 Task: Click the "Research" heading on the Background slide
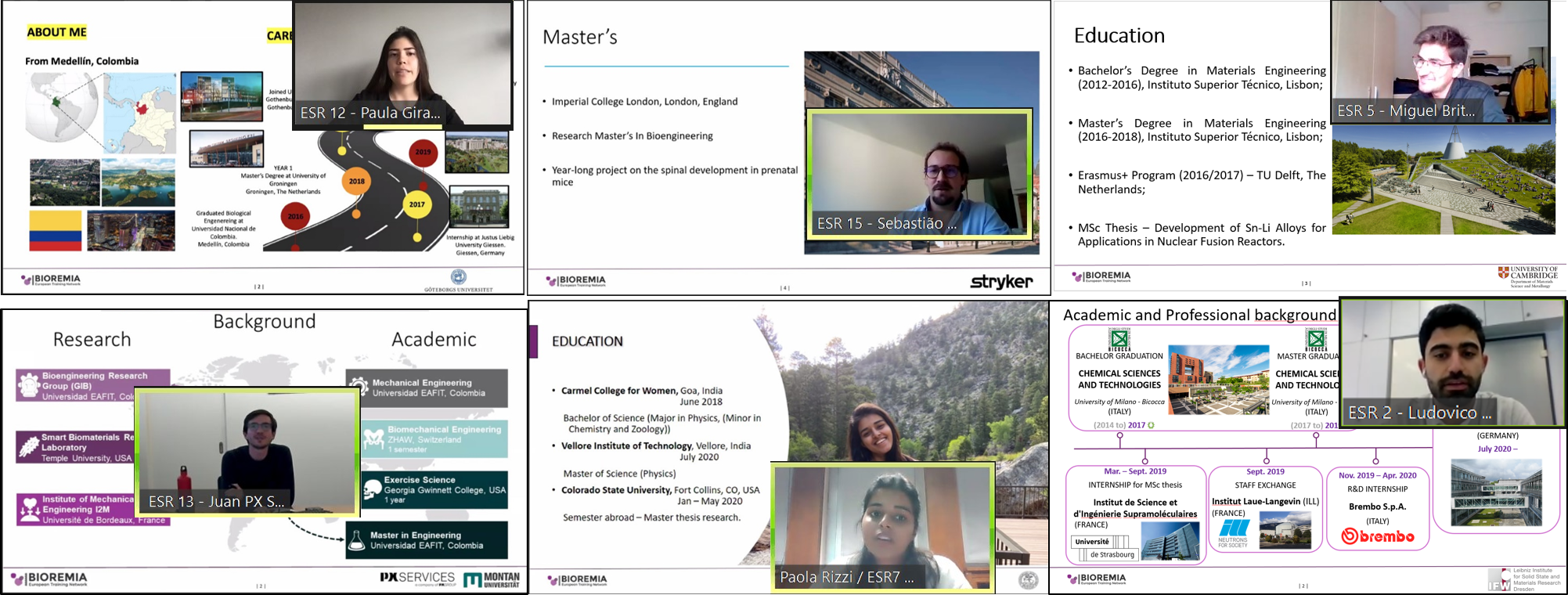pos(92,340)
